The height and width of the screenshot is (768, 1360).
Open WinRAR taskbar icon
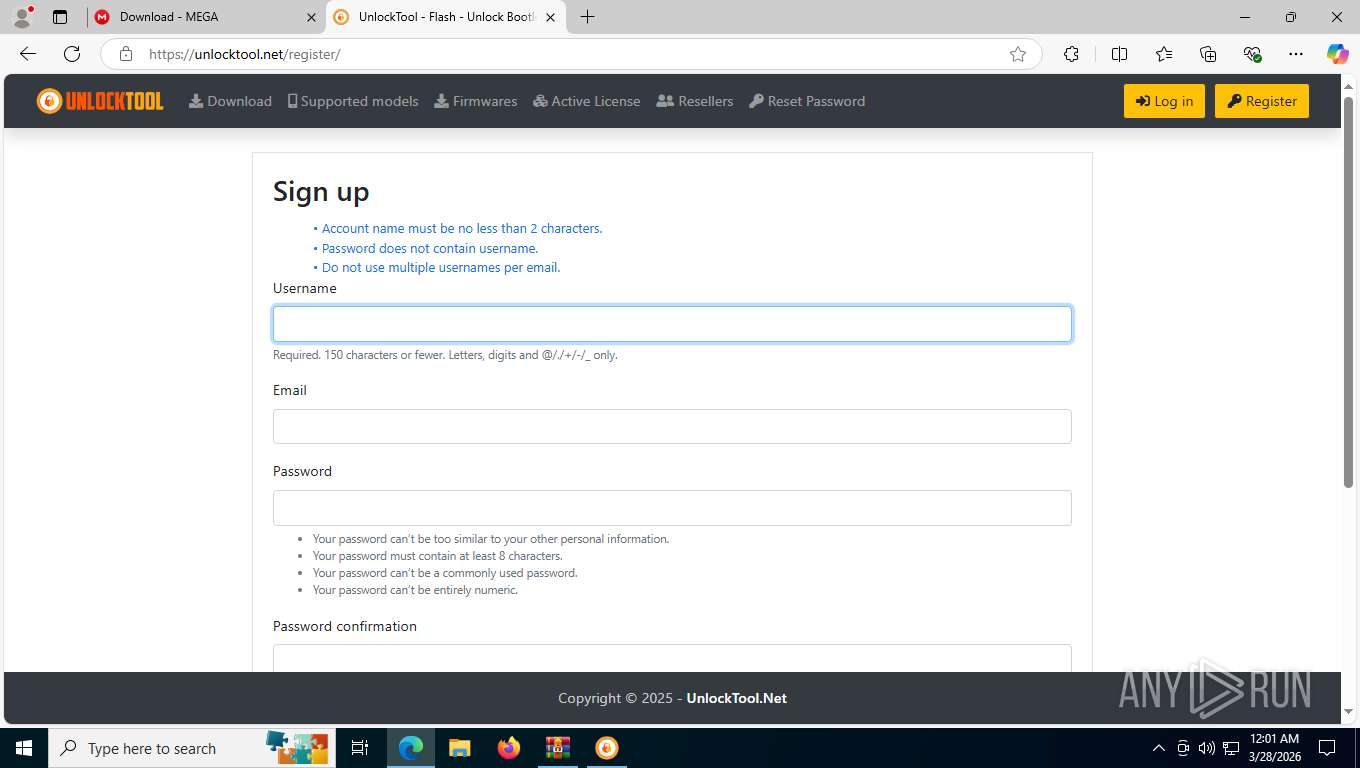[558, 748]
